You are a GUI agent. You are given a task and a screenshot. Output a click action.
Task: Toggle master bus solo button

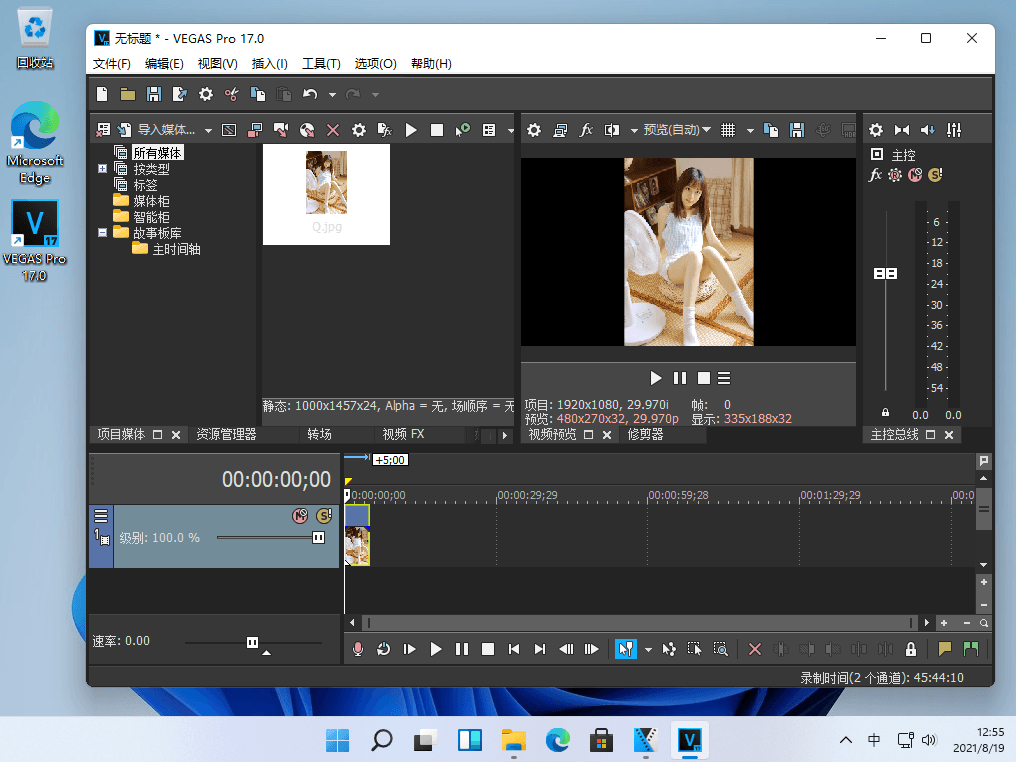click(935, 175)
